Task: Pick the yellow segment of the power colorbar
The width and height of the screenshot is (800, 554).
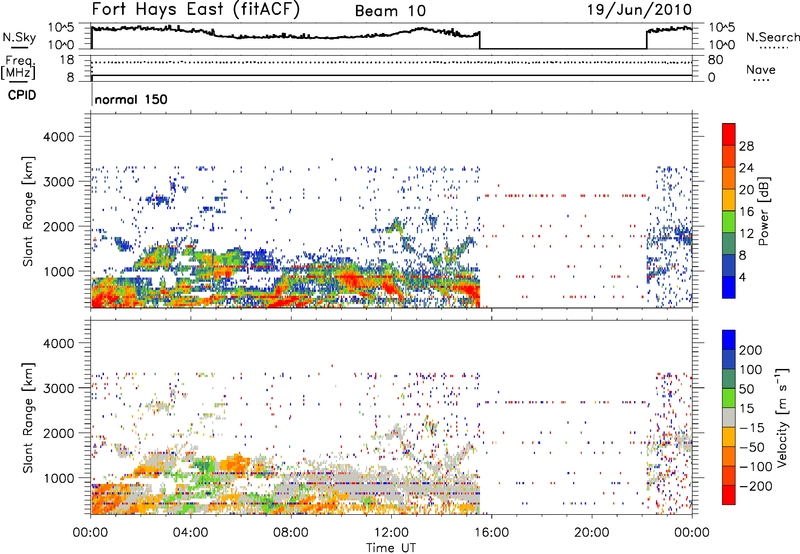Action: [x=729, y=199]
